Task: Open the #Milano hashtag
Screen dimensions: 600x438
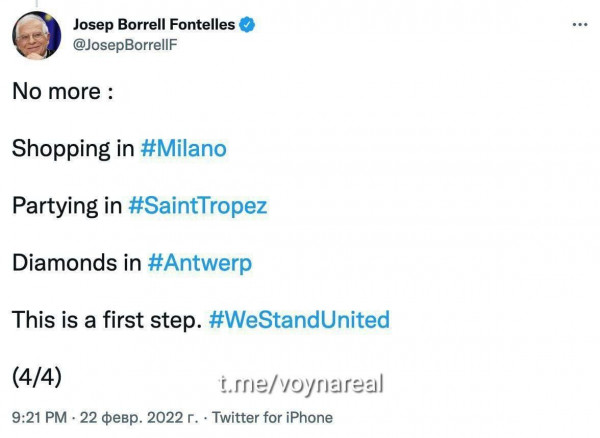Action: click(x=184, y=148)
